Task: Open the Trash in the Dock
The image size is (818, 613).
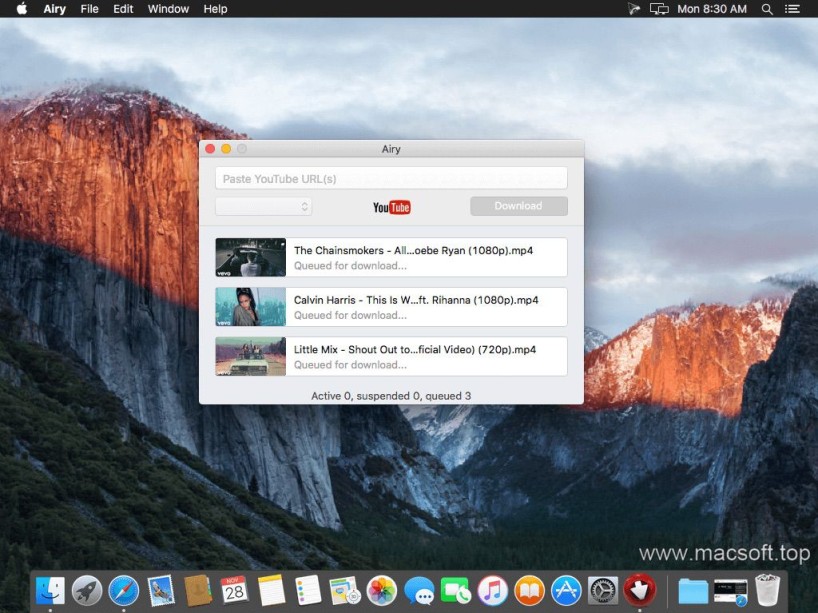Action: 767,590
